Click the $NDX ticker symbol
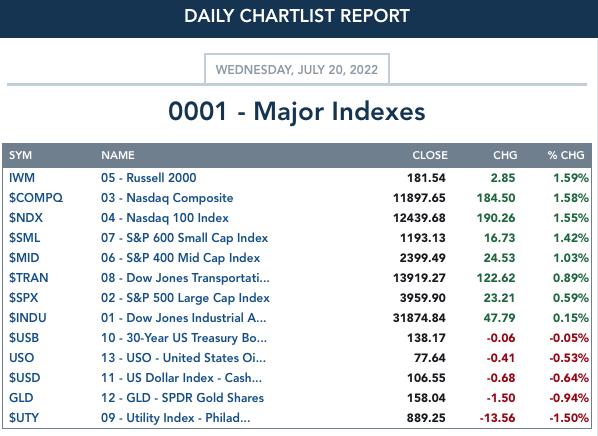The height and width of the screenshot is (436, 598). point(26,217)
